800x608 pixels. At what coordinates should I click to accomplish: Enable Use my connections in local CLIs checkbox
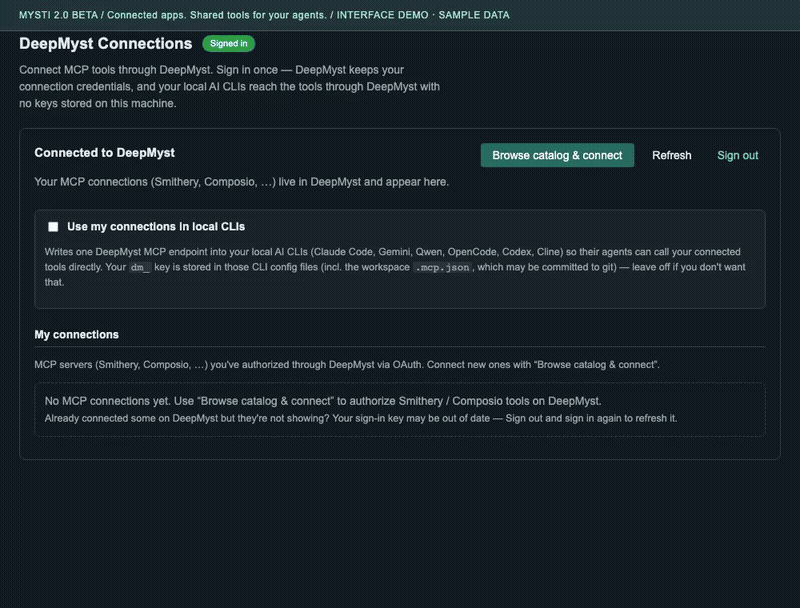[x=53, y=226]
